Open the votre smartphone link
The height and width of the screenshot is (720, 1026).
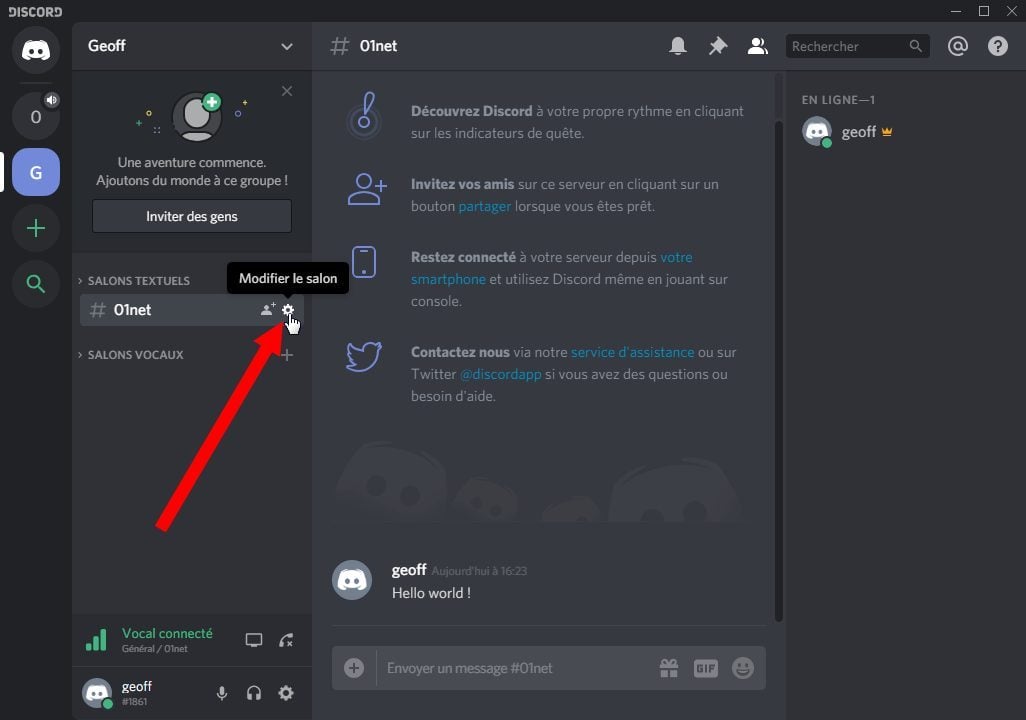tap(551, 268)
